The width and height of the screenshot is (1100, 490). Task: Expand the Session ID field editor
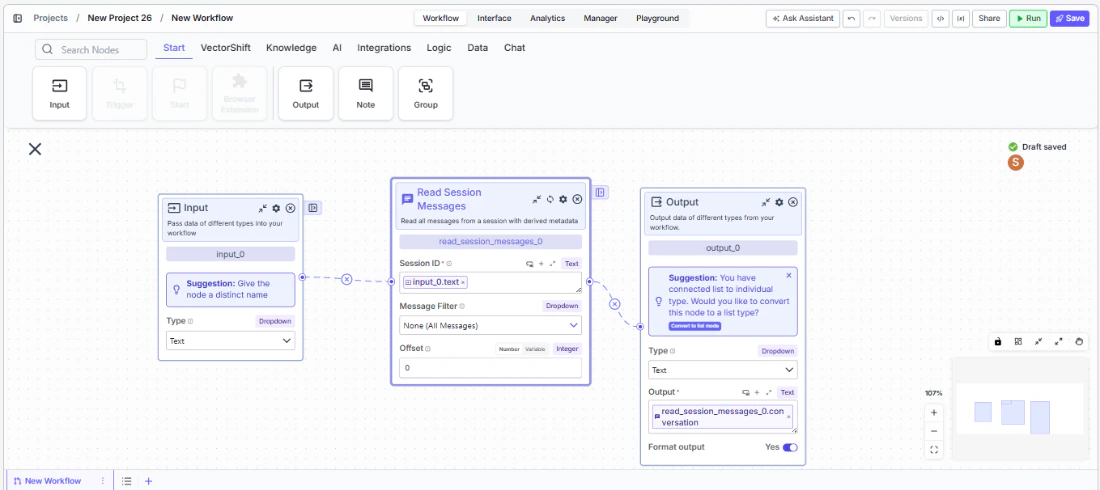coord(552,264)
